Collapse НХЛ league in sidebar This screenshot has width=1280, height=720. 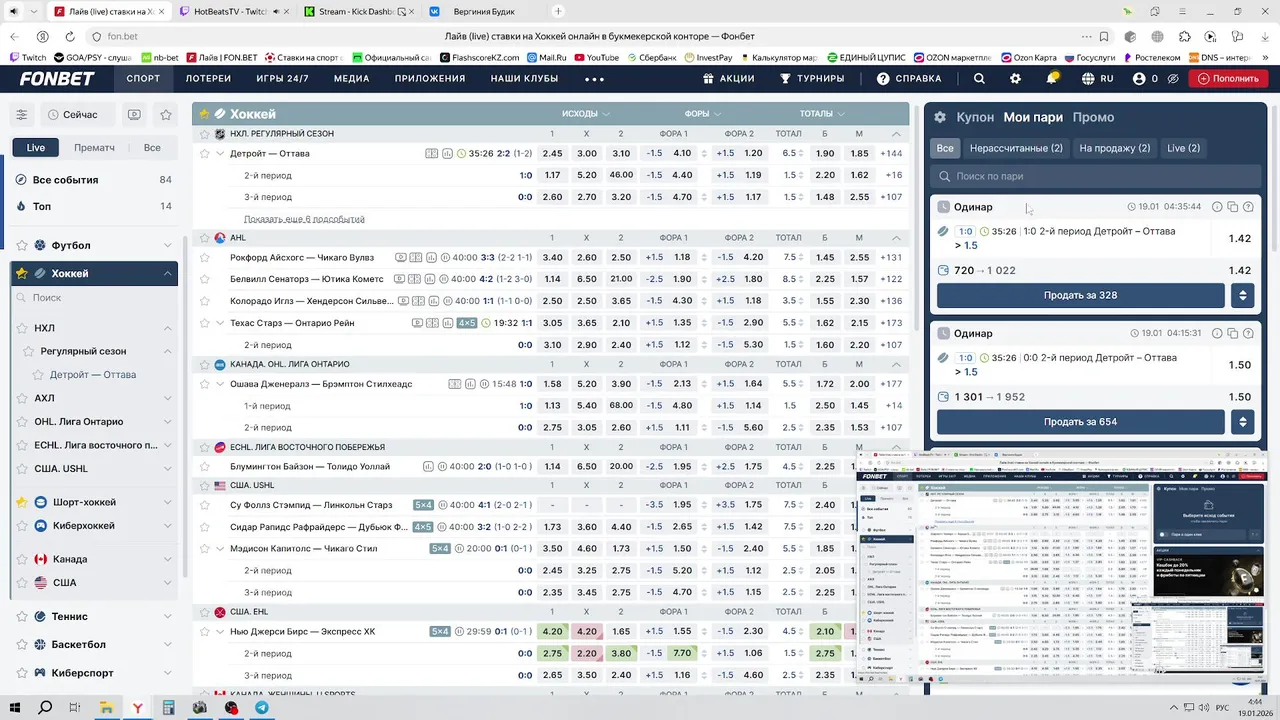coord(167,328)
